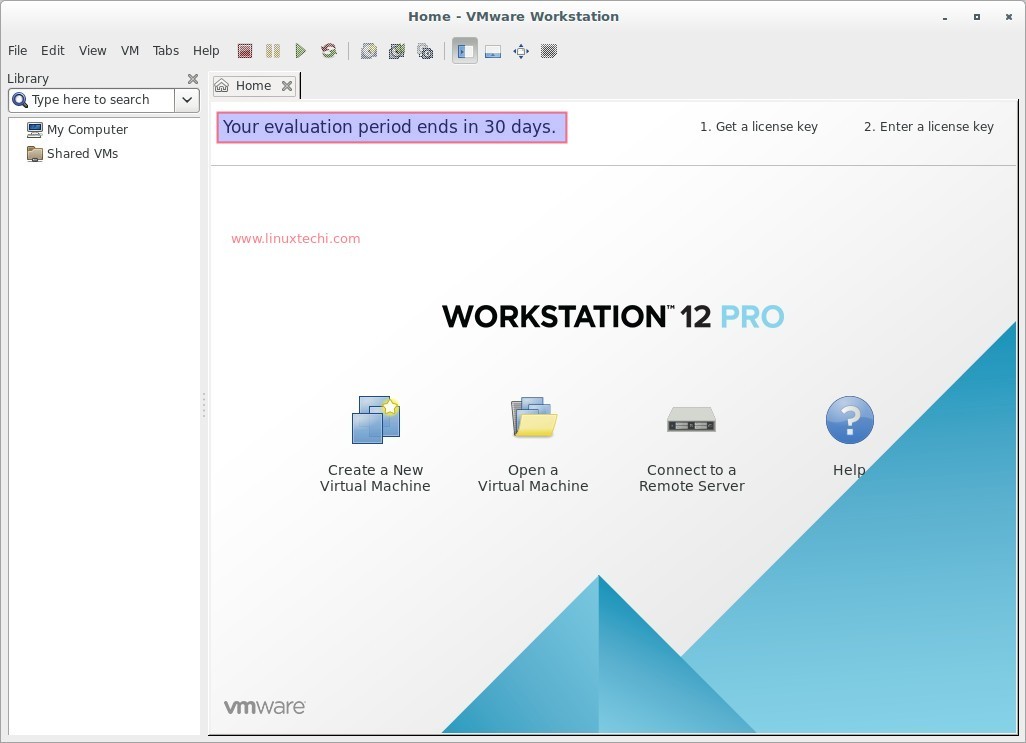Click the red Power Off toolbar icon
The height and width of the screenshot is (743, 1026).
point(245,51)
